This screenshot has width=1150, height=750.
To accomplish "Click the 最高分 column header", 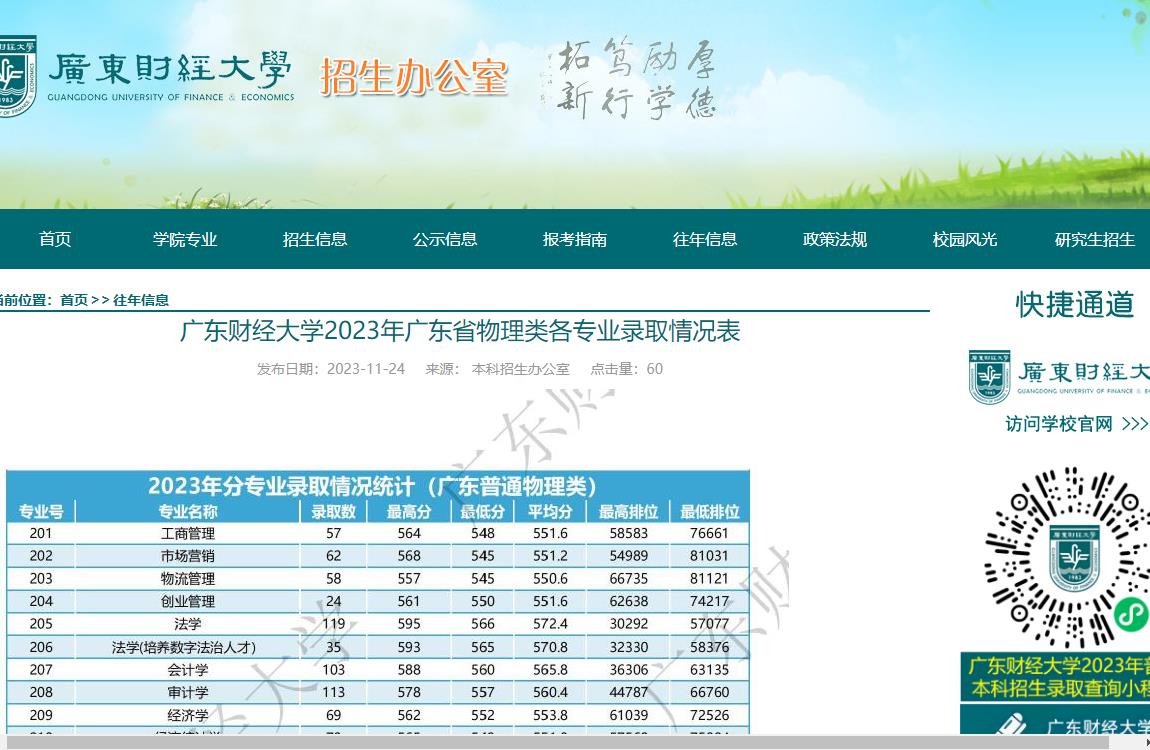I will point(409,512).
